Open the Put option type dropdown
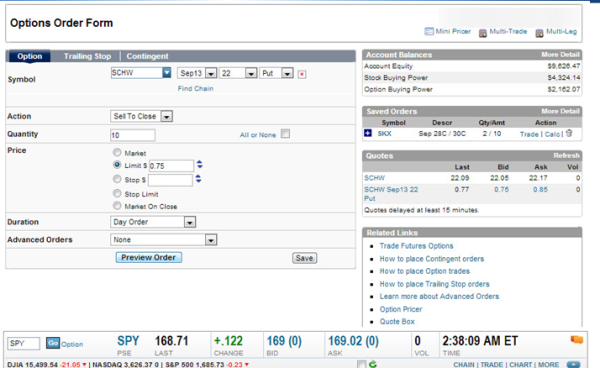The image size is (600, 368). pos(287,73)
